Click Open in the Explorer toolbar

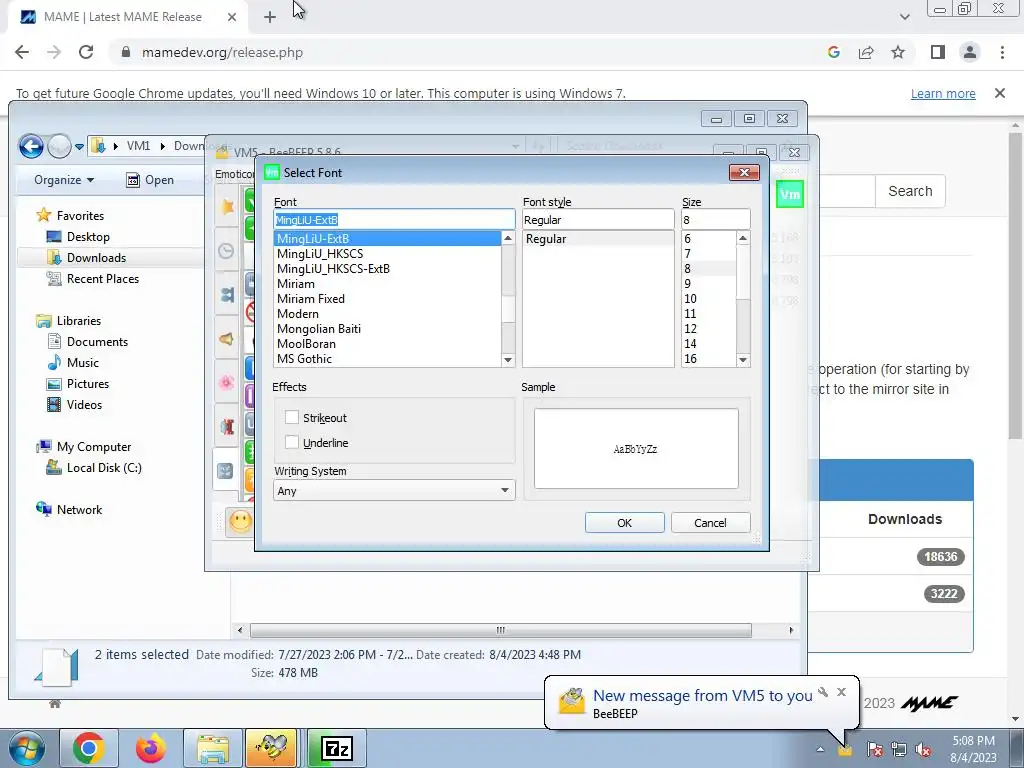pos(150,180)
